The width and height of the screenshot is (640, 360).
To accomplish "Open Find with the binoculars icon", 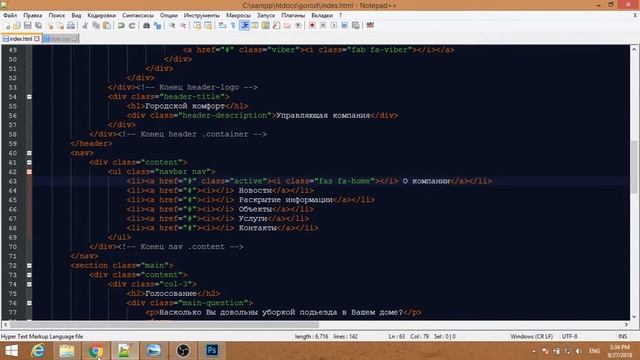I will point(146,25).
